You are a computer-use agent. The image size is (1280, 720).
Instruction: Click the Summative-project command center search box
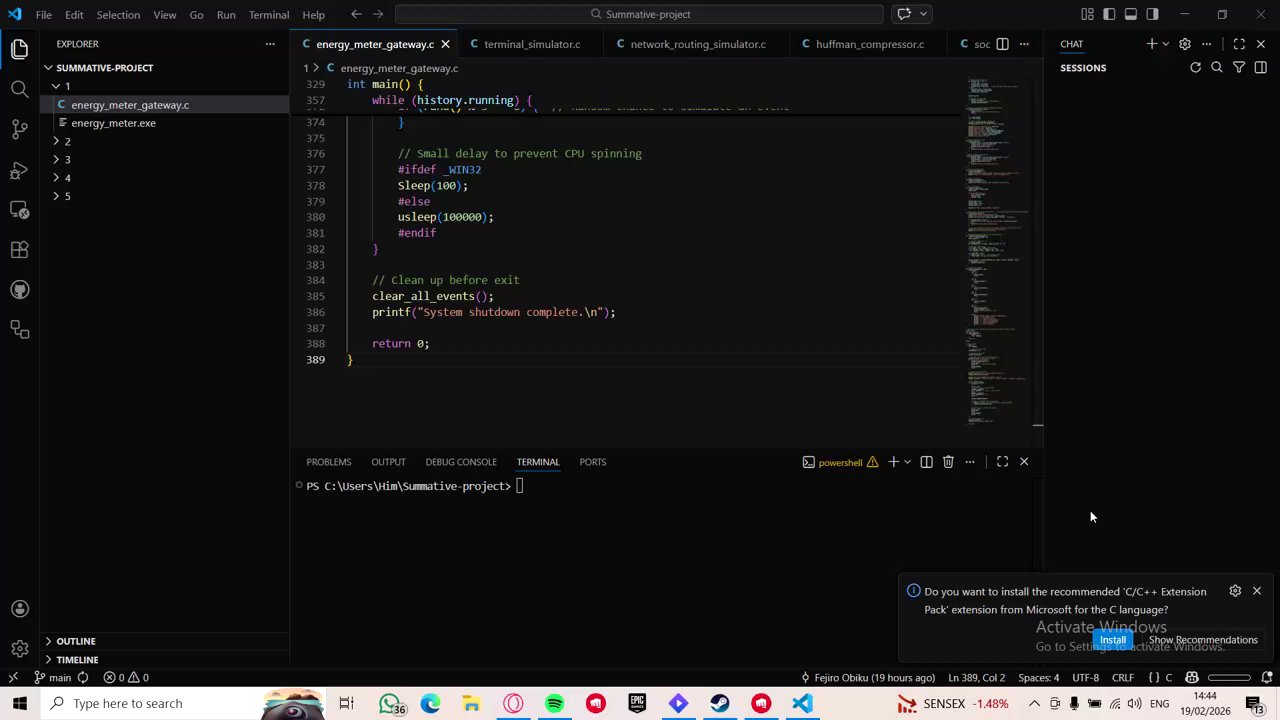[x=639, y=14]
